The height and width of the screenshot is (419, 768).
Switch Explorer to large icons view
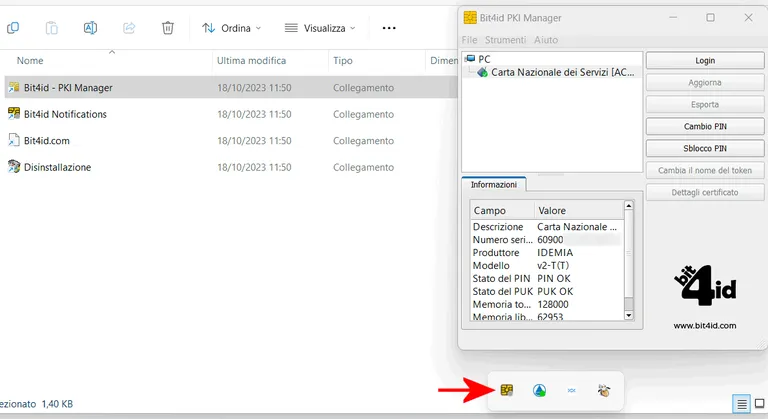[760, 404]
